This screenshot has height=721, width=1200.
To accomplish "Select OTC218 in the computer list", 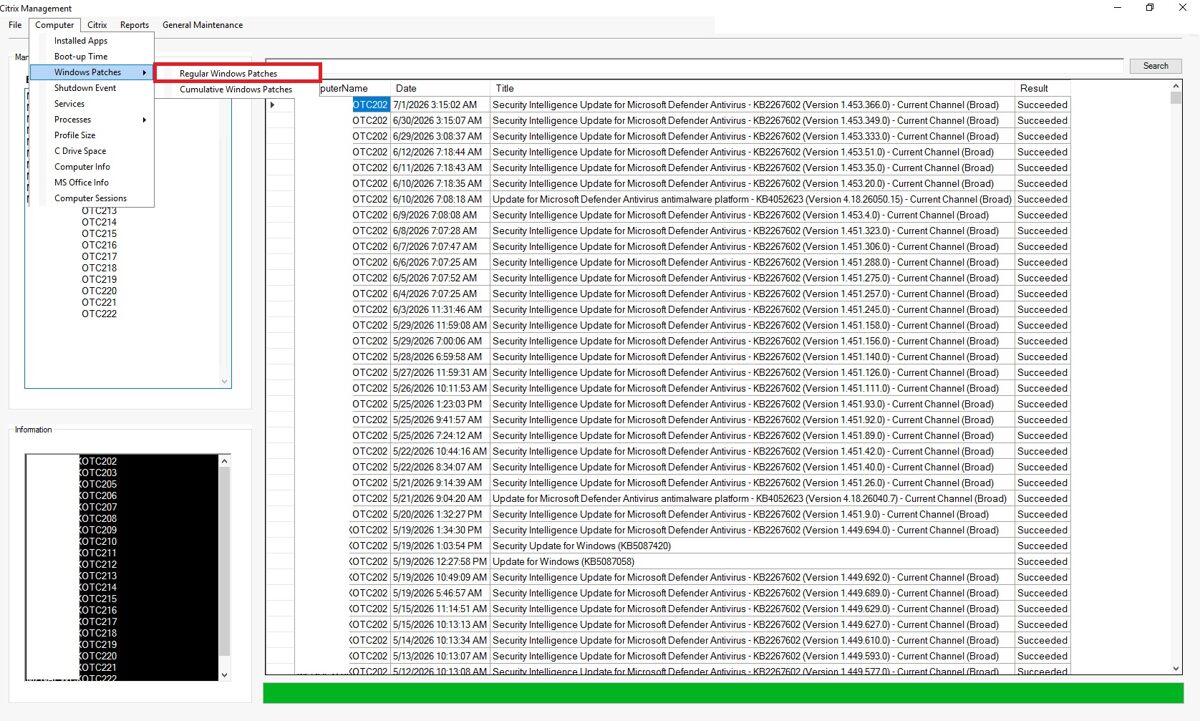I will point(99,268).
